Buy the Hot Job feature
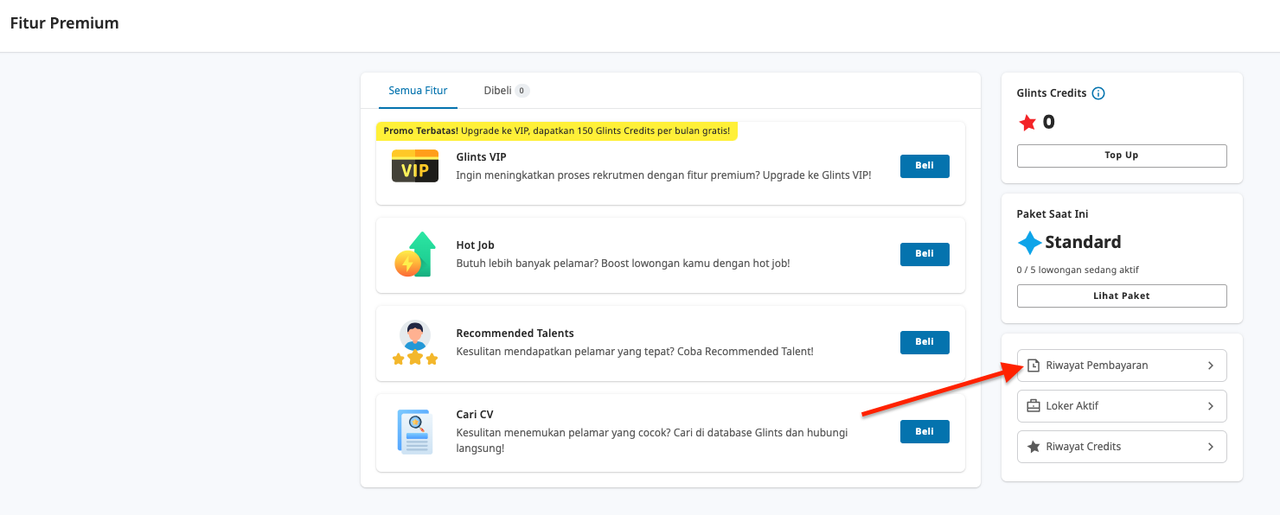 924,254
